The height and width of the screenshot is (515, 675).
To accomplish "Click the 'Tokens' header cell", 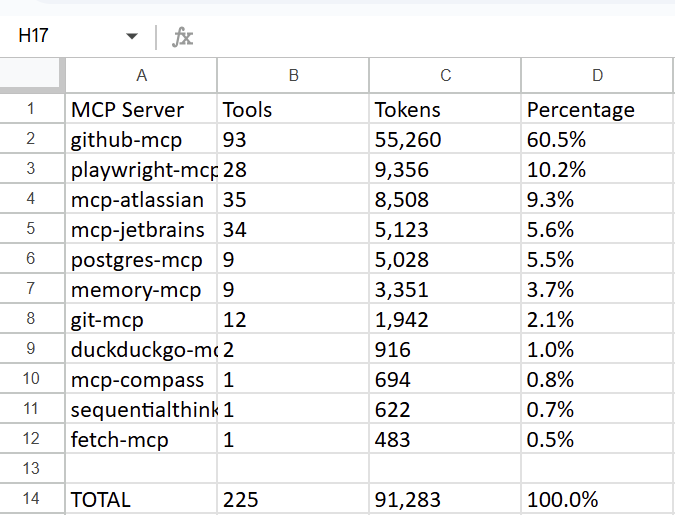I will tap(445, 109).
